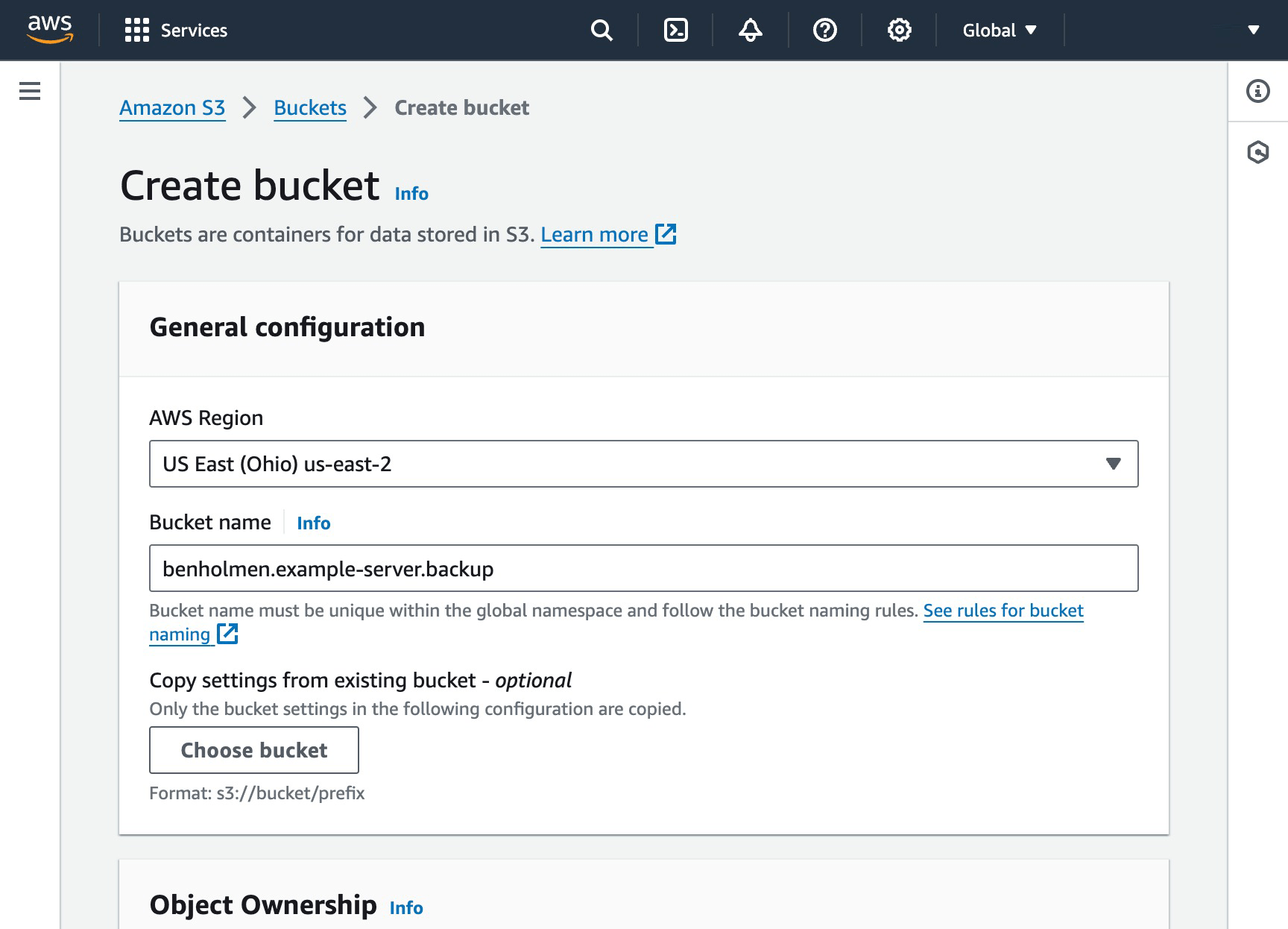Click the Info panel icon in right sidebar
Screen dimensions: 1288x929
pos(1260,91)
